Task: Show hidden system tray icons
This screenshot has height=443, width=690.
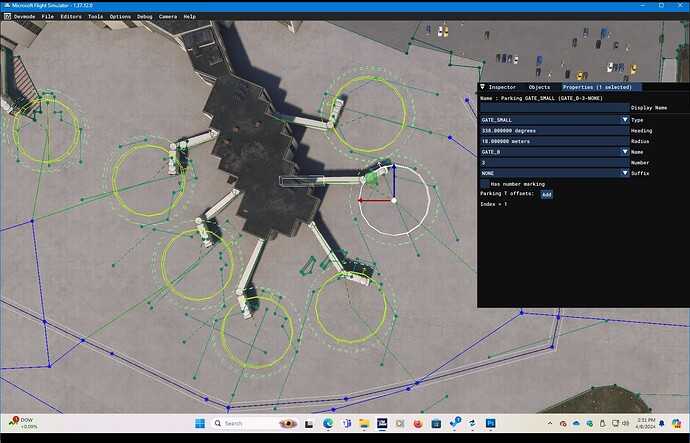Action: tap(550, 423)
